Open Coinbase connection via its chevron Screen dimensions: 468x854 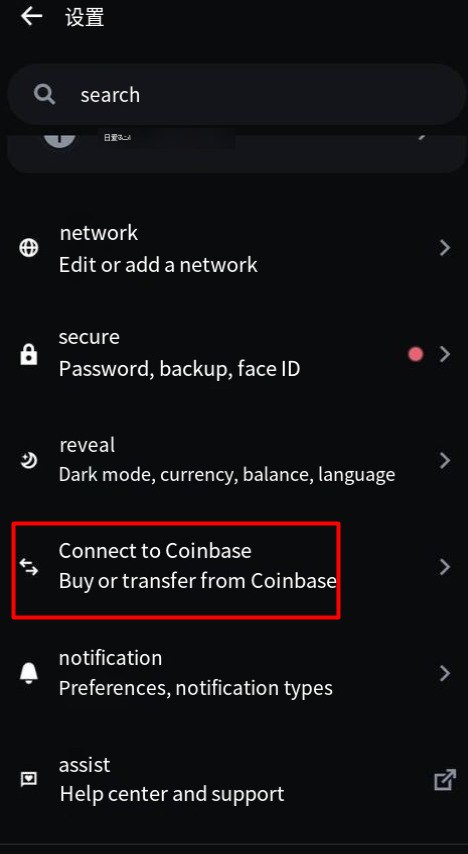pos(445,567)
